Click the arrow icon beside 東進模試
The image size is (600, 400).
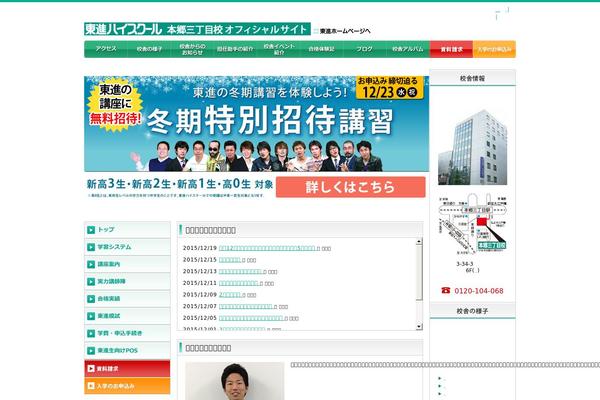[91, 316]
